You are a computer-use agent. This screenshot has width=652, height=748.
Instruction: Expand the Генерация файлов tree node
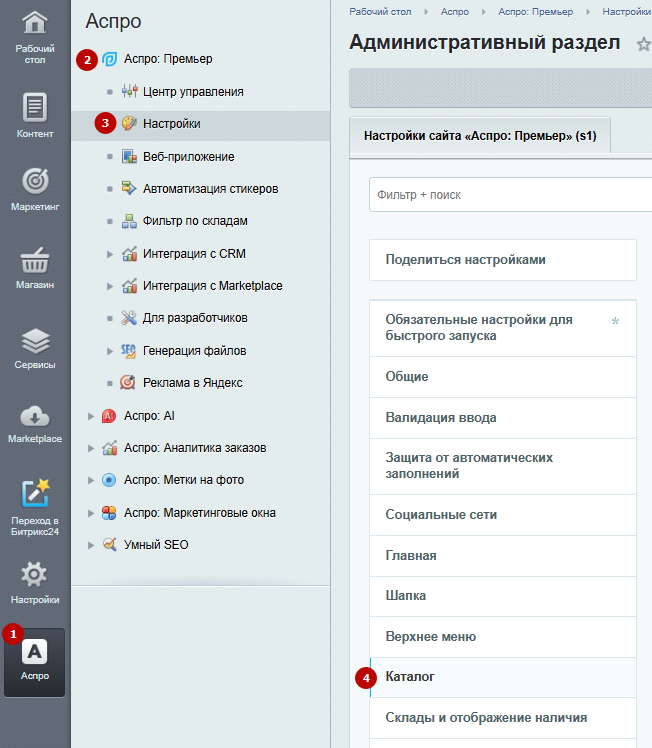coord(110,352)
